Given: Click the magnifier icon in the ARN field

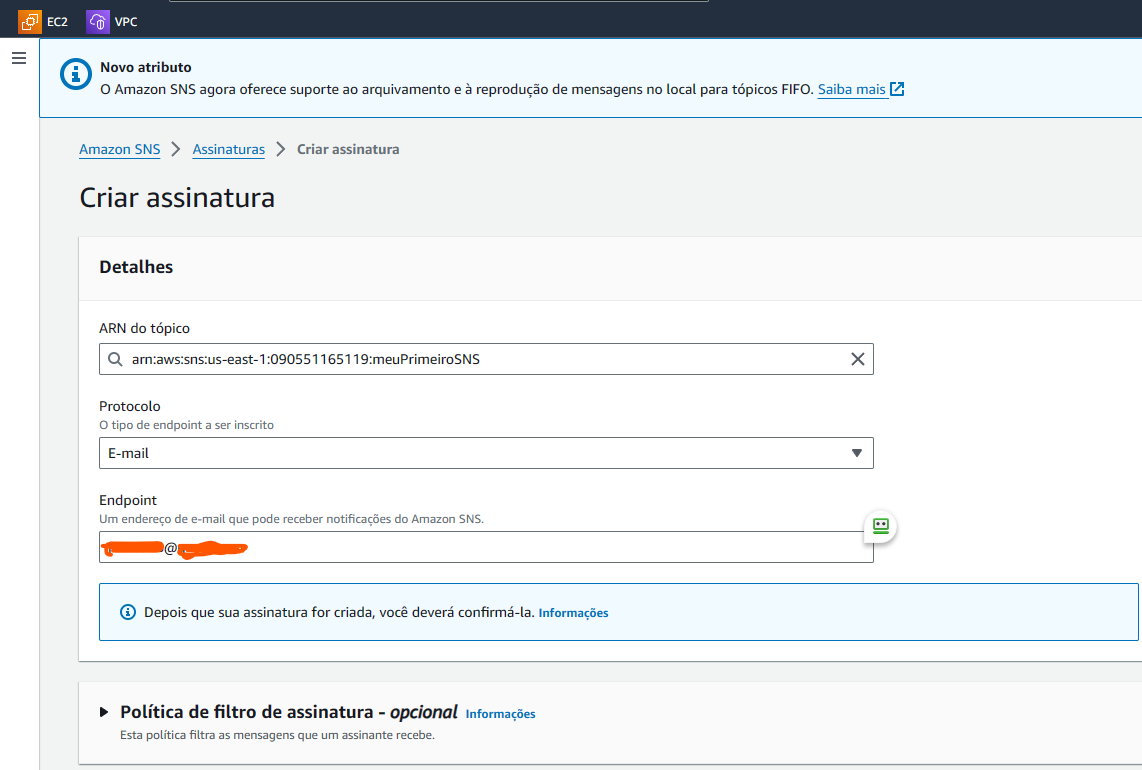Looking at the screenshot, I should [115, 359].
